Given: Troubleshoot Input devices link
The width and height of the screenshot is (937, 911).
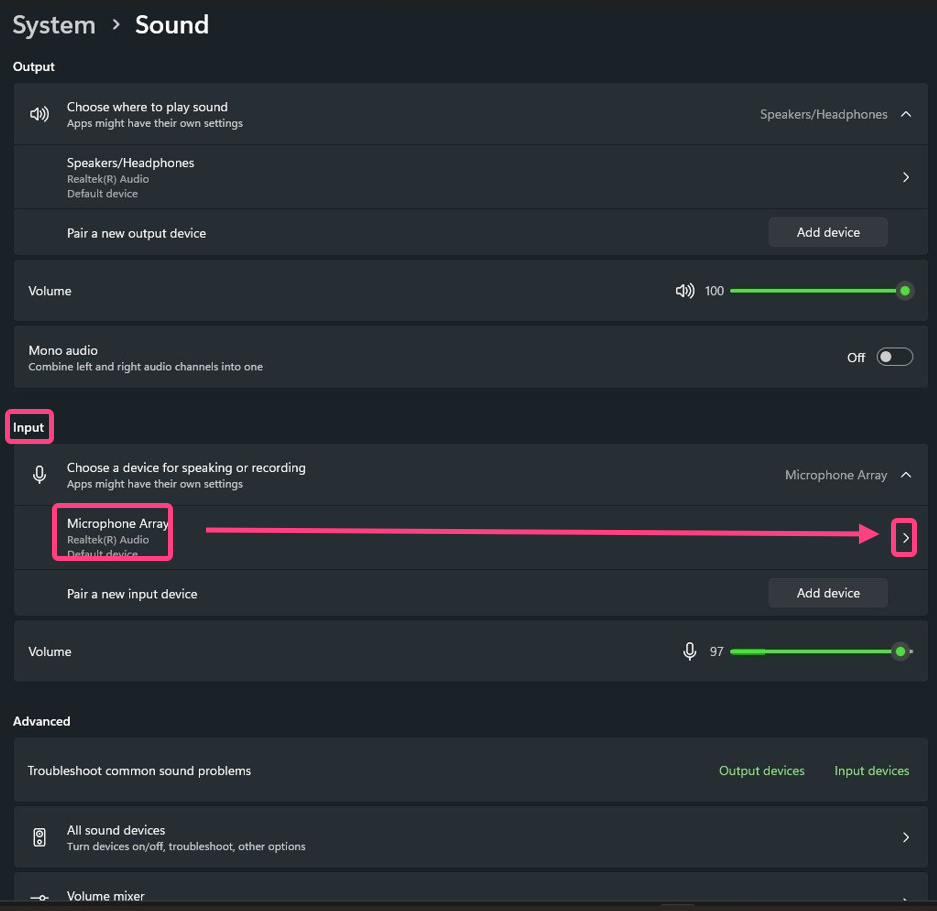Looking at the screenshot, I should click(x=872, y=771).
